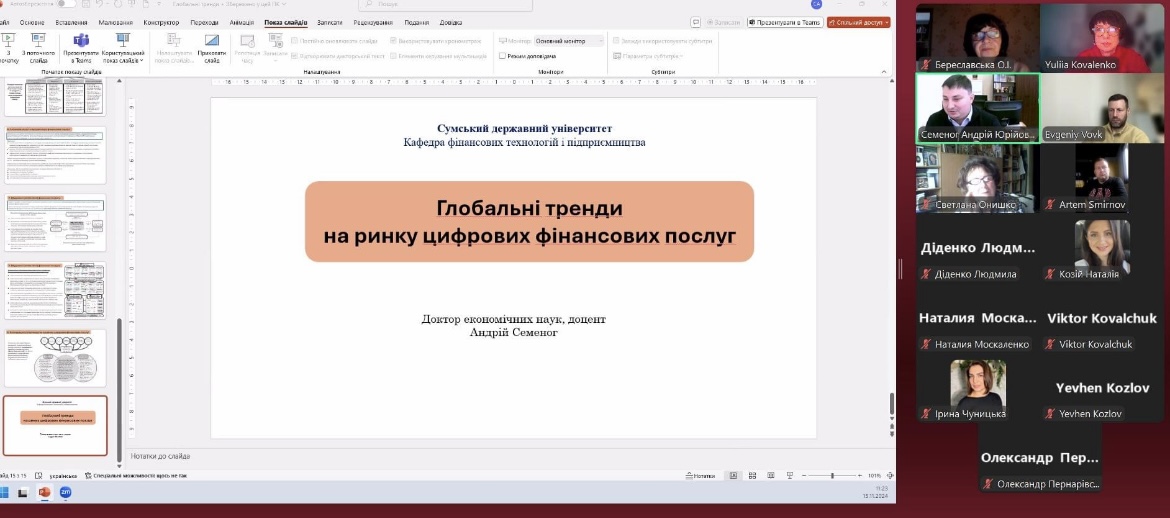Toggle Use Timings checkbox

click(x=394, y=41)
